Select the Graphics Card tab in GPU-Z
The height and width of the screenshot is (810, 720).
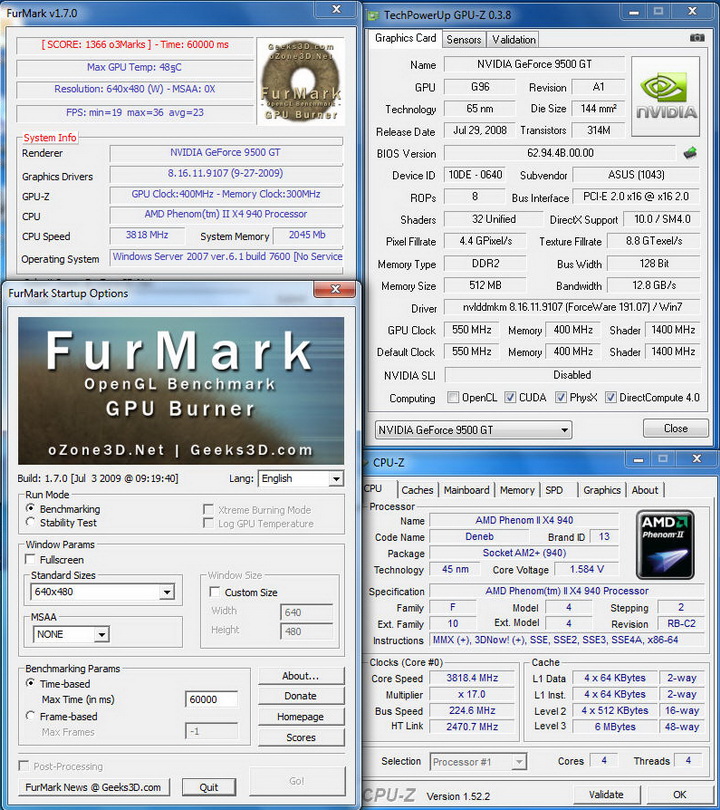coord(405,38)
